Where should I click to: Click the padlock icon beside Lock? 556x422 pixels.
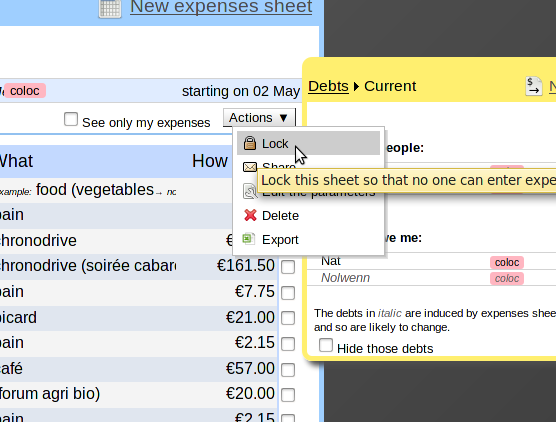pos(250,143)
